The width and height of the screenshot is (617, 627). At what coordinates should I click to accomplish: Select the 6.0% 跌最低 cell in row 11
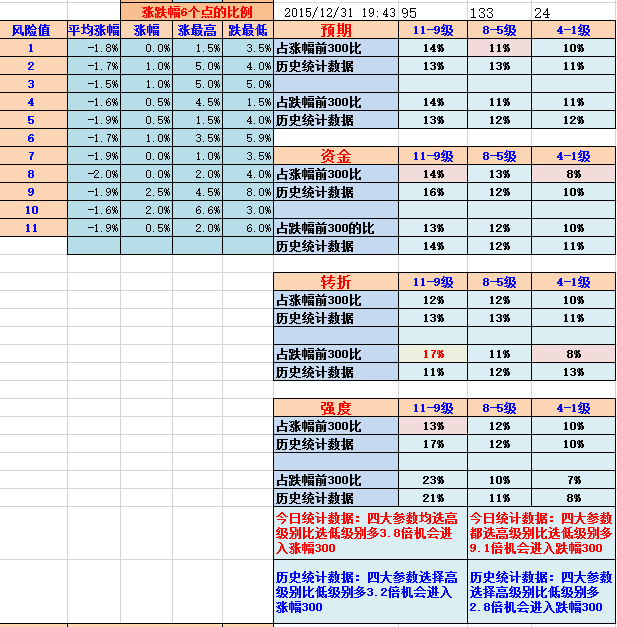click(248, 228)
